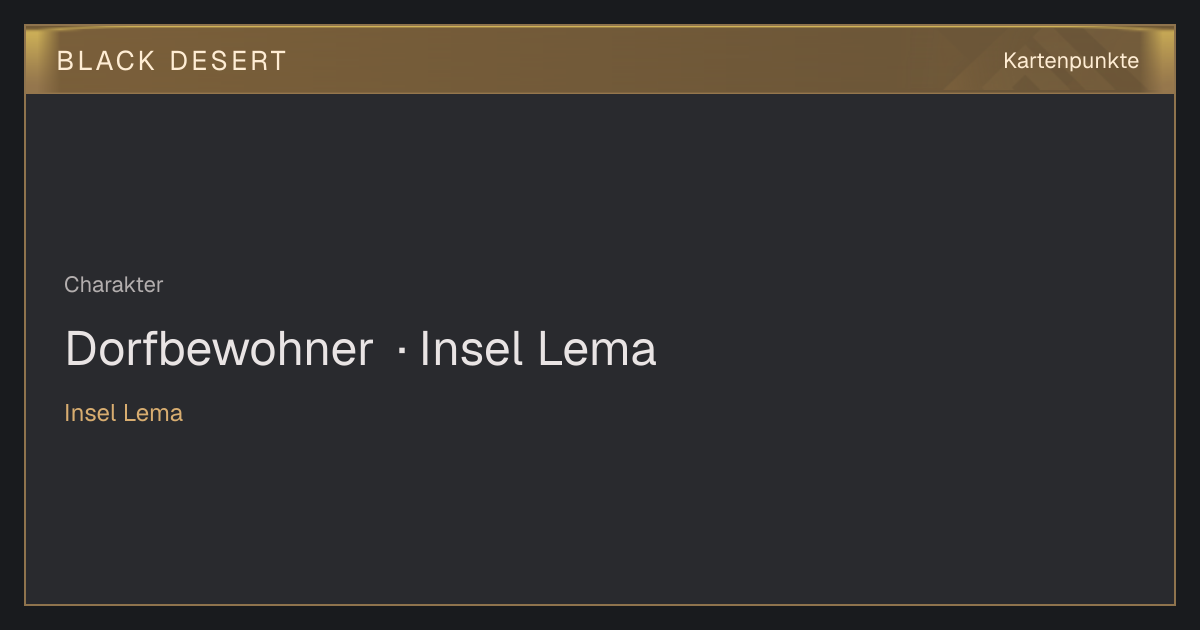Click the word BLACK in the logo

[106, 61]
